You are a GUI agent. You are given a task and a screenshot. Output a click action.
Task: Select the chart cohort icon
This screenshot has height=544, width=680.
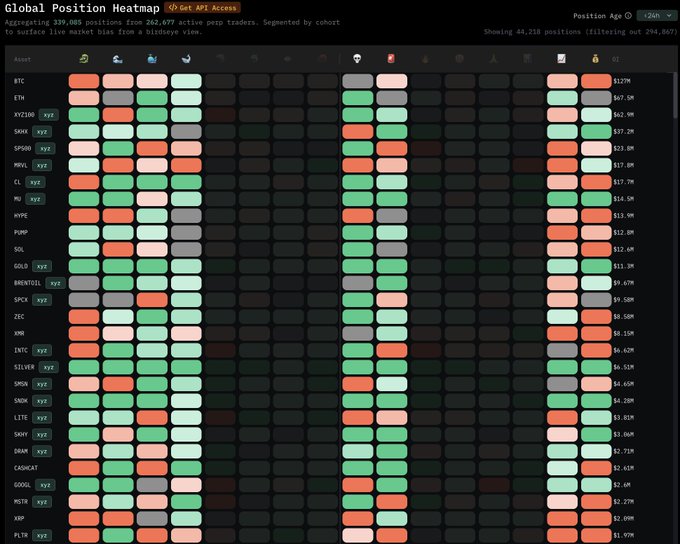pos(562,59)
